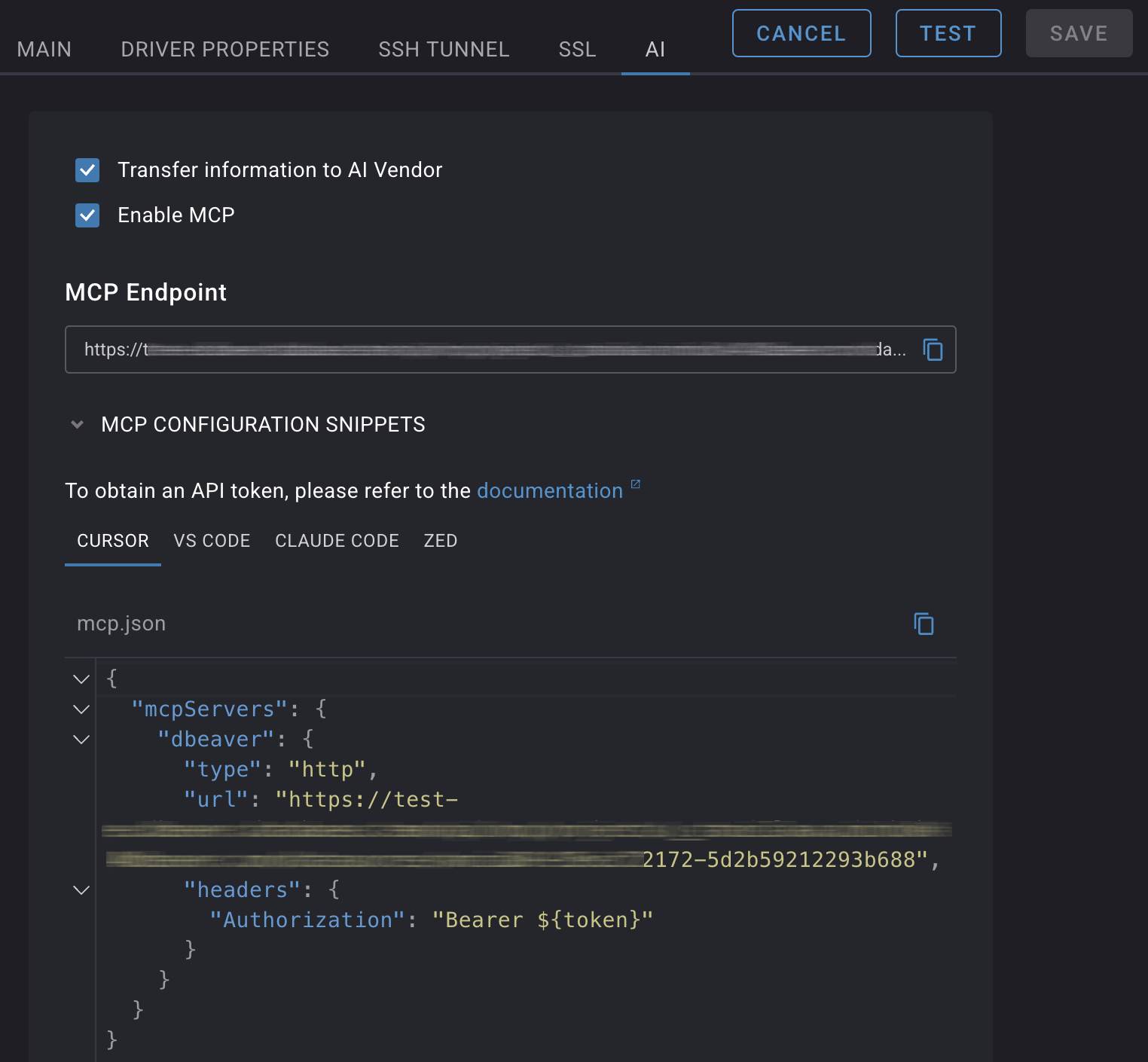1148x1062 pixels.
Task: Copy the mcp.json snippet
Action: coord(924,624)
